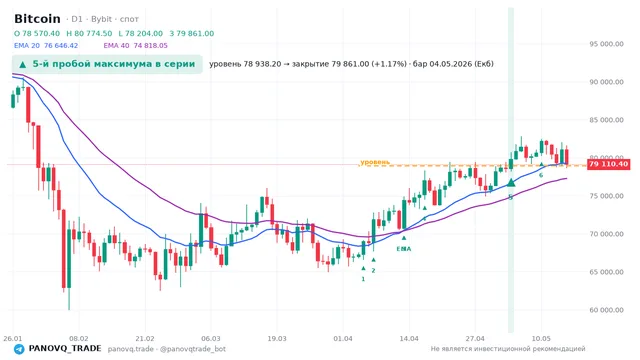This screenshot has width=640, height=360.
Task: Click the signal number 1 label
Action: tap(363, 279)
